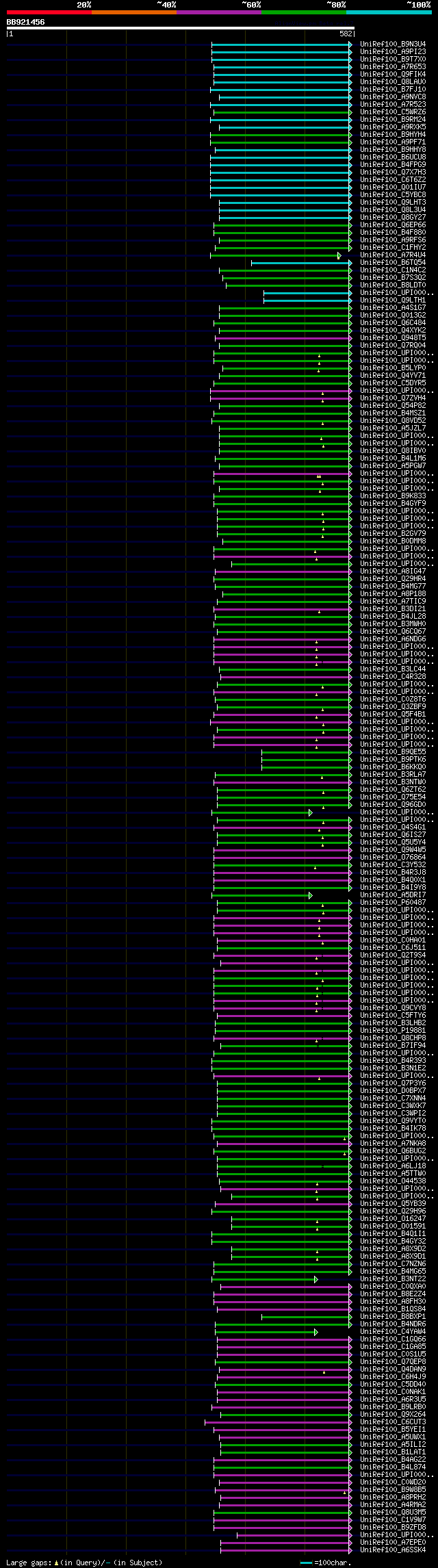The height and width of the screenshot is (1568, 438).
Task: Click the Large gaps legend text
Action: tap(84, 1563)
